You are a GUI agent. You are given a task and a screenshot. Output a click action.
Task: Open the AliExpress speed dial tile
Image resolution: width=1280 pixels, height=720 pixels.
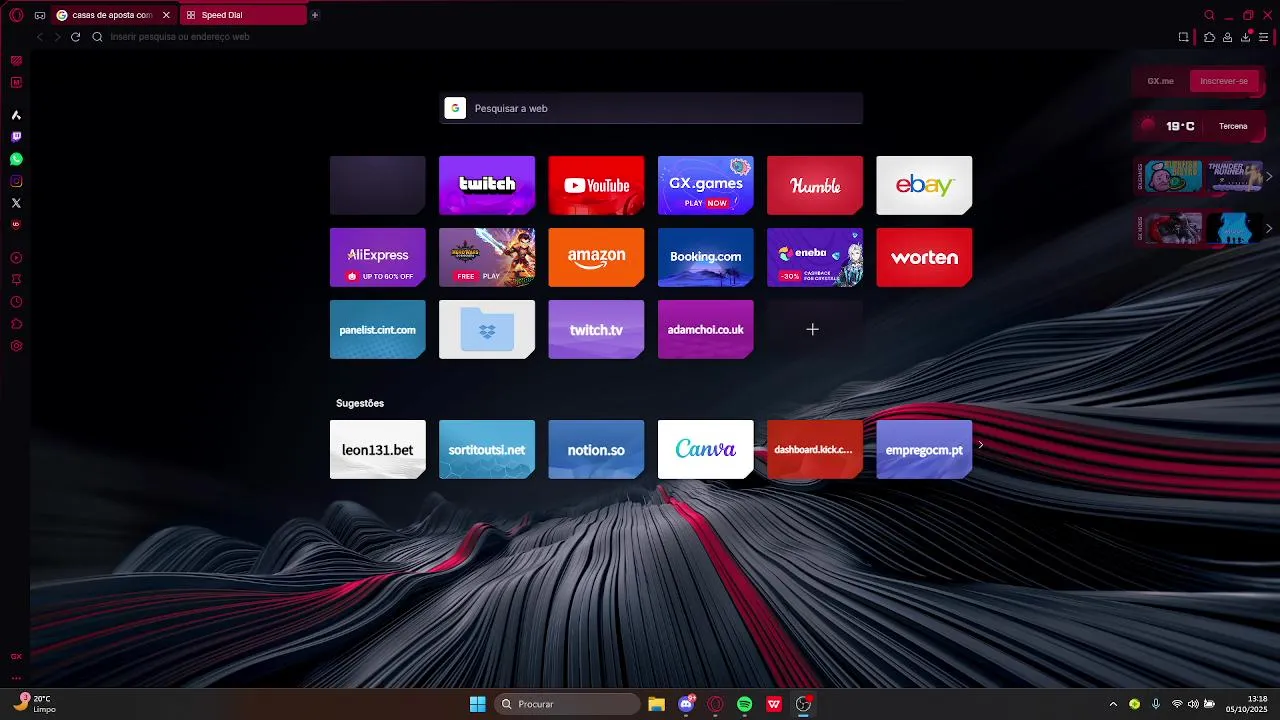tap(378, 257)
